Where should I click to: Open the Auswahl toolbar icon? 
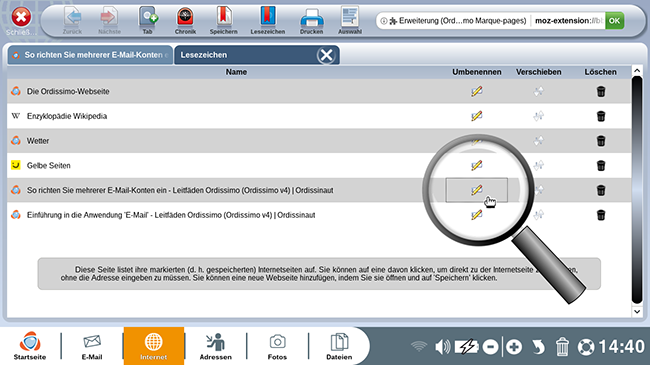point(350,20)
